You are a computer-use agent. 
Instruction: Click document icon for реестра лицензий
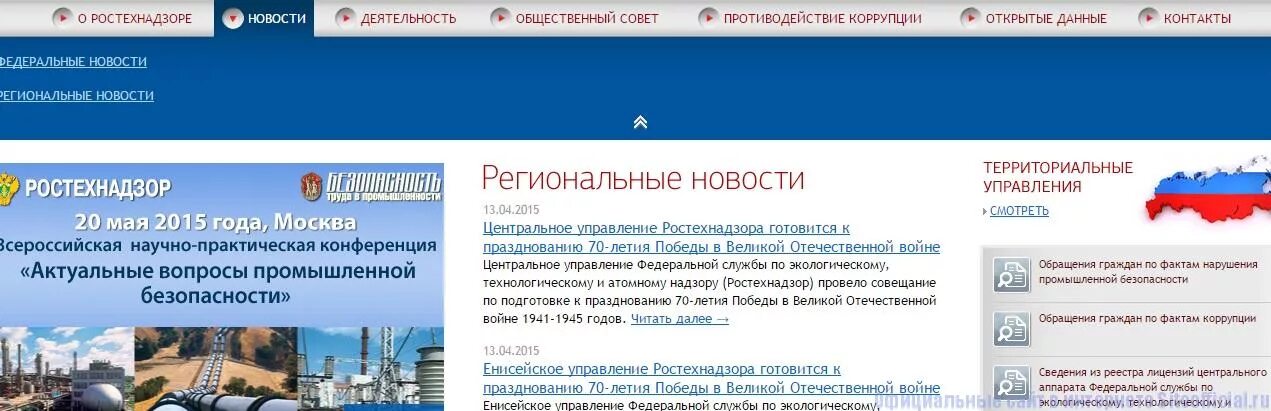(x=1012, y=384)
